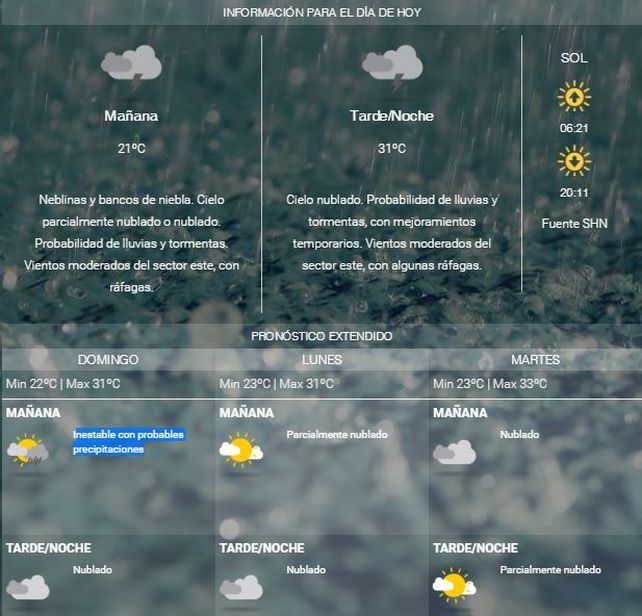Click 'Nublado' under Domingo tarde/noche
Screen dimensions: 642x616
pos(93,570)
